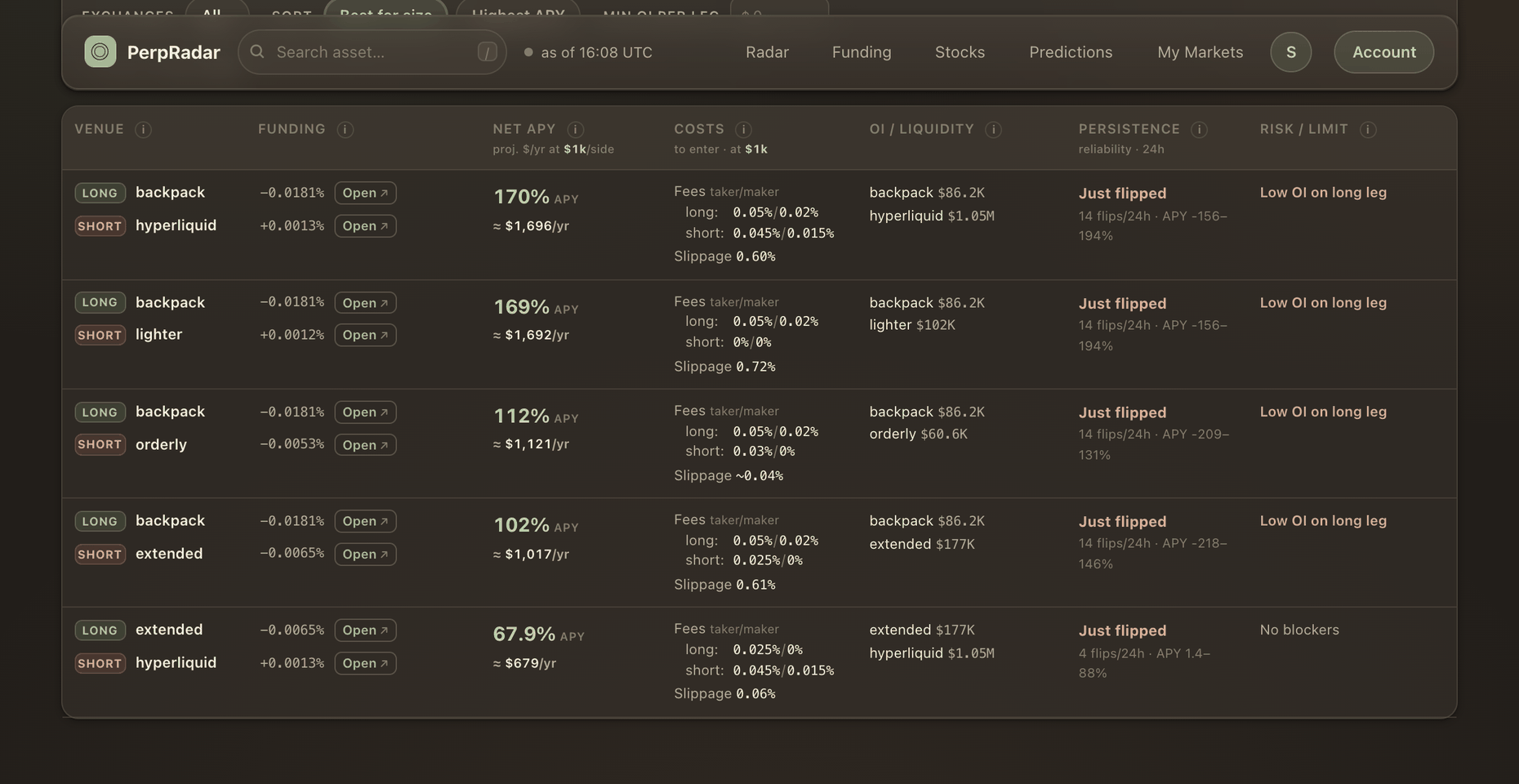Open orderly short leg link
Screen dimensions: 1519x784
(365, 445)
